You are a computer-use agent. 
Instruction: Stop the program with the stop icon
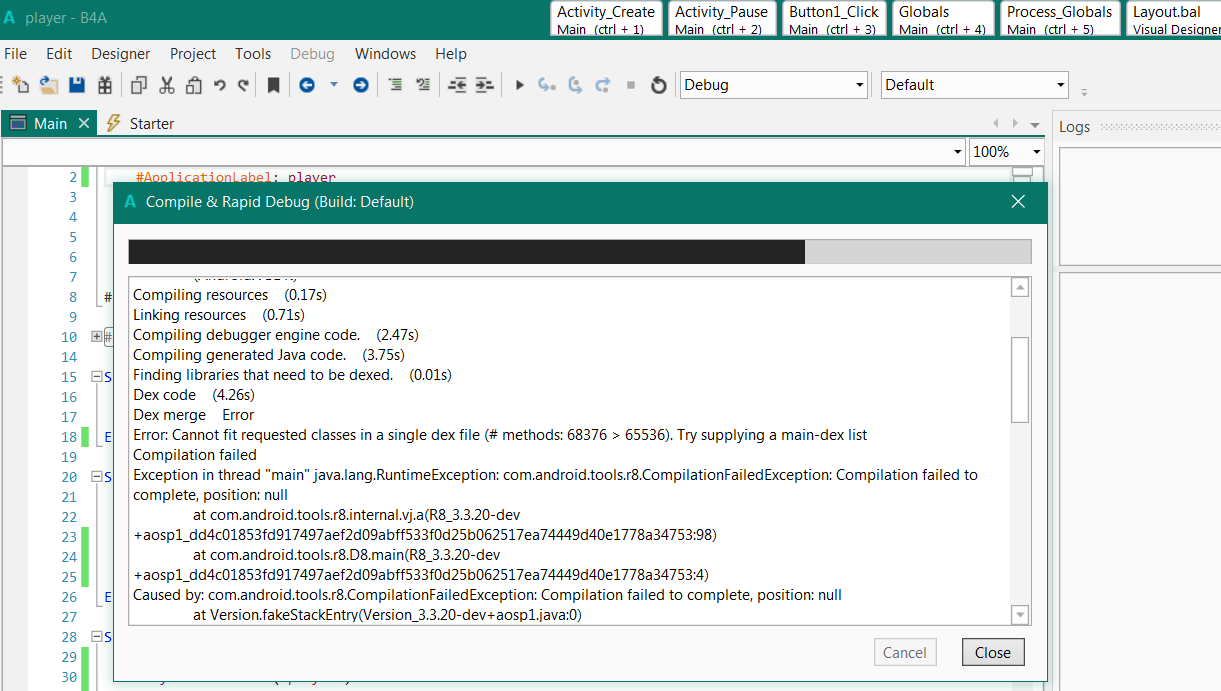coord(631,85)
